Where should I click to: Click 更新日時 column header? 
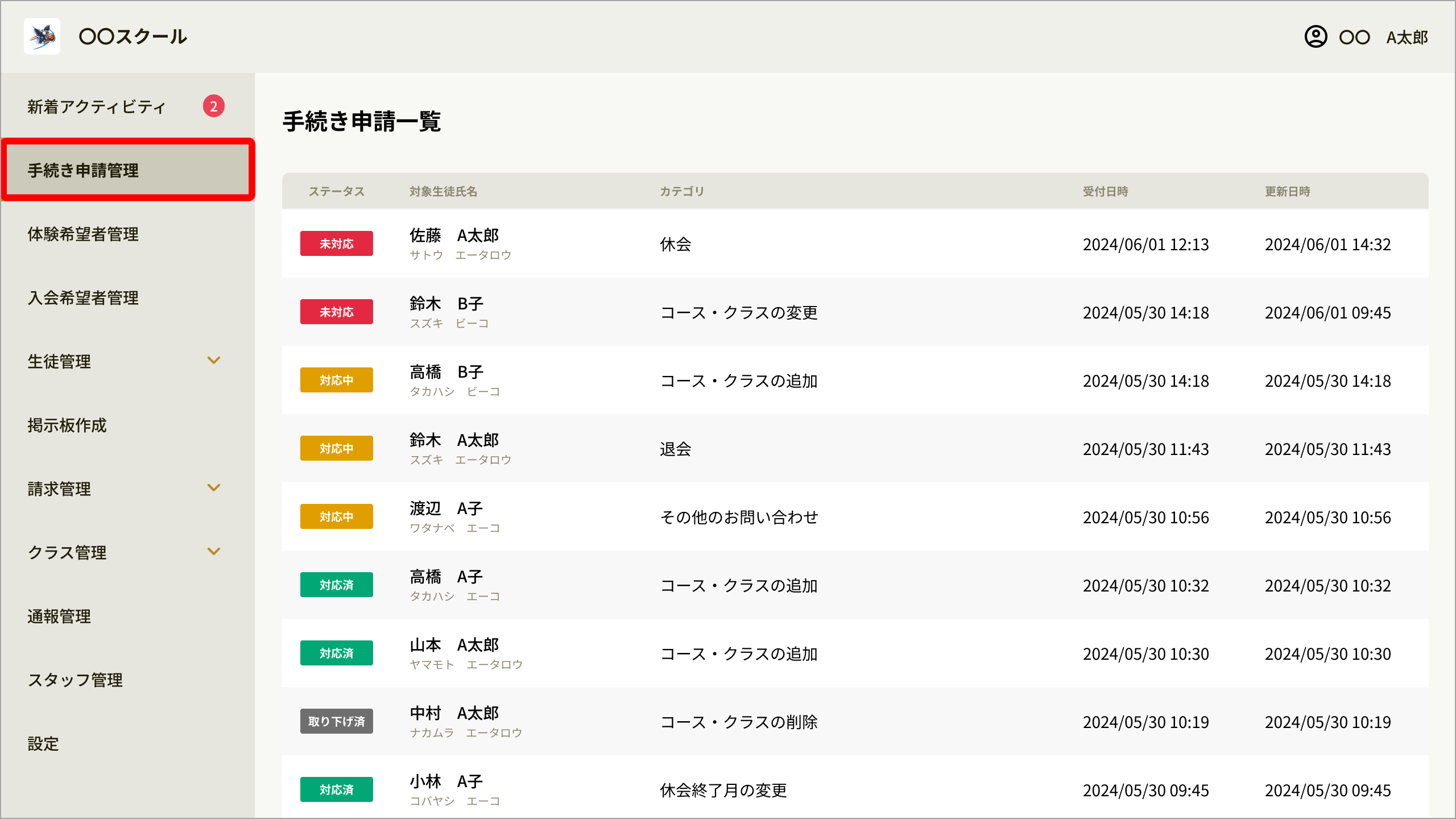[x=1288, y=192]
